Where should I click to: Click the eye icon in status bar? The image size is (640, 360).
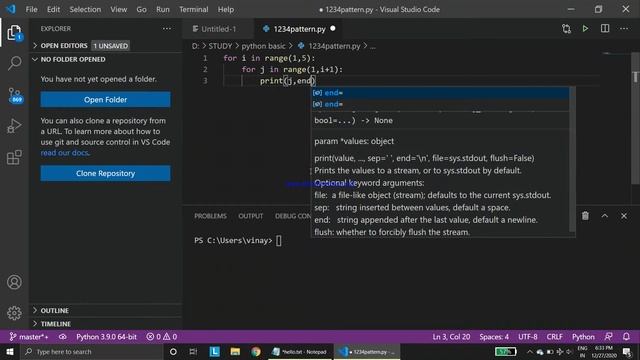click(x=62, y=337)
